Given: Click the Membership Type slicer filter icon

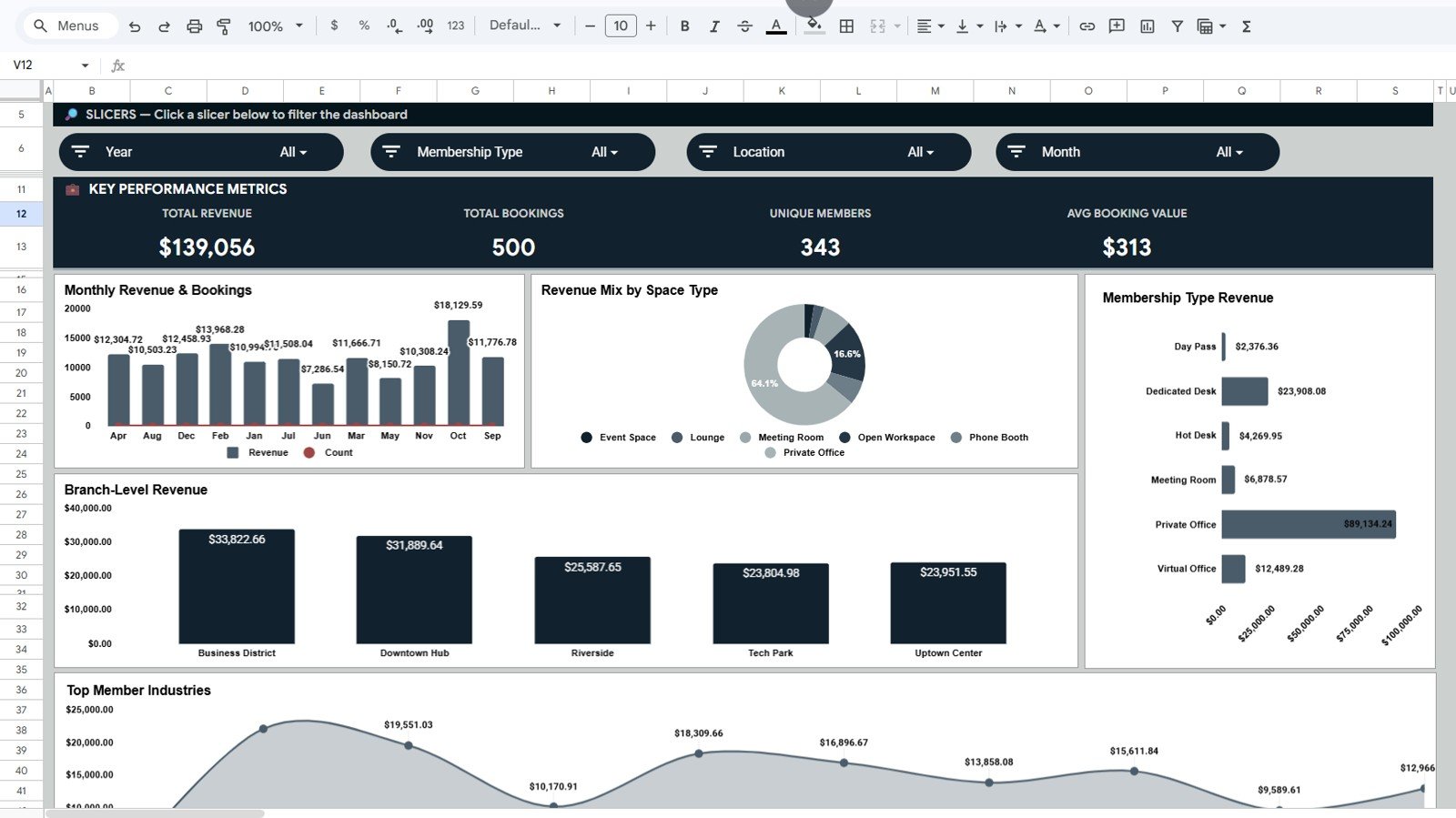Looking at the screenshot, I should (x=391, y=151).
